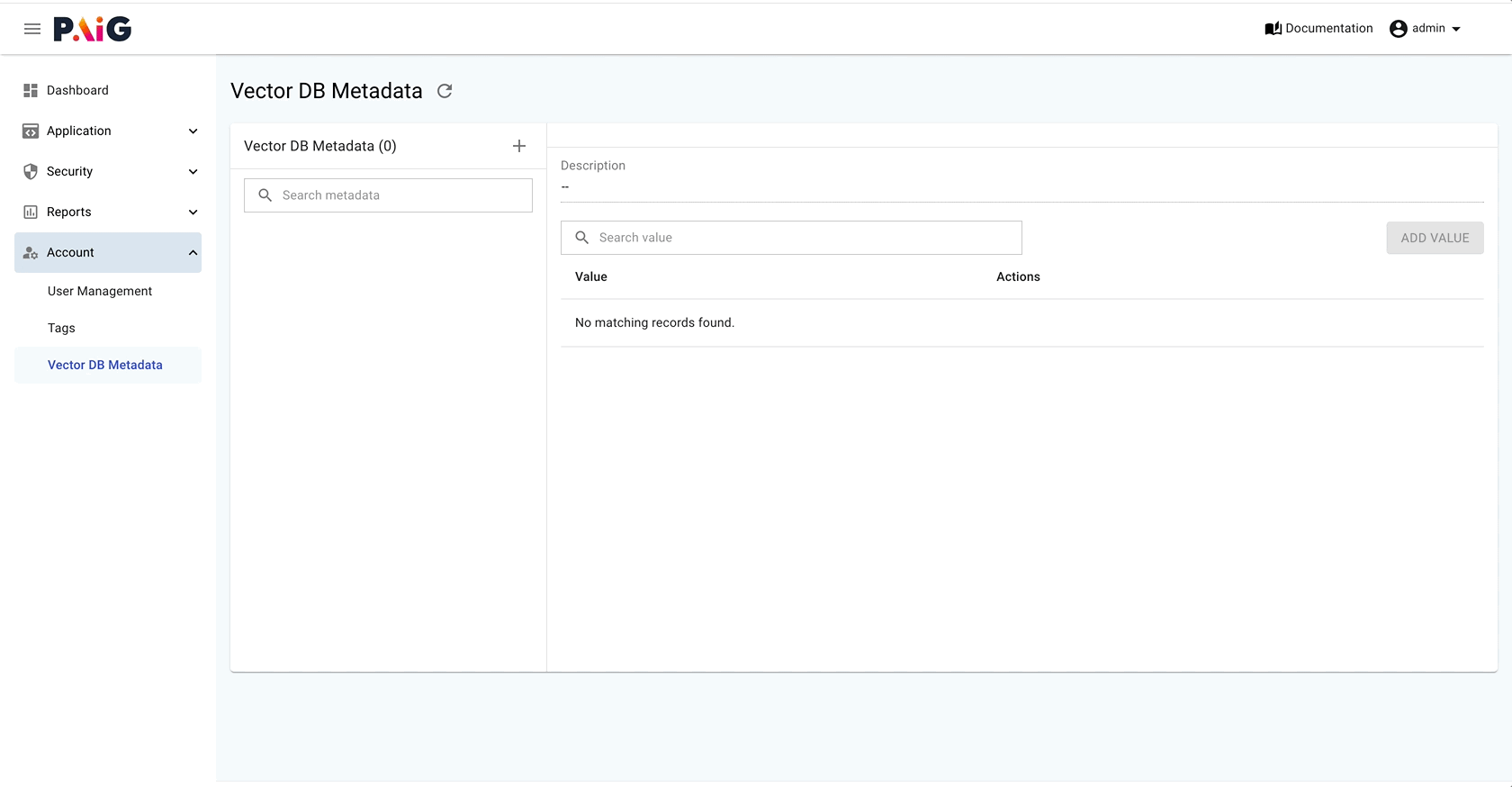This screenshot has height=787, width=1512.
Task: Expand the Application section chevron
Action: [x=193, y=131]
